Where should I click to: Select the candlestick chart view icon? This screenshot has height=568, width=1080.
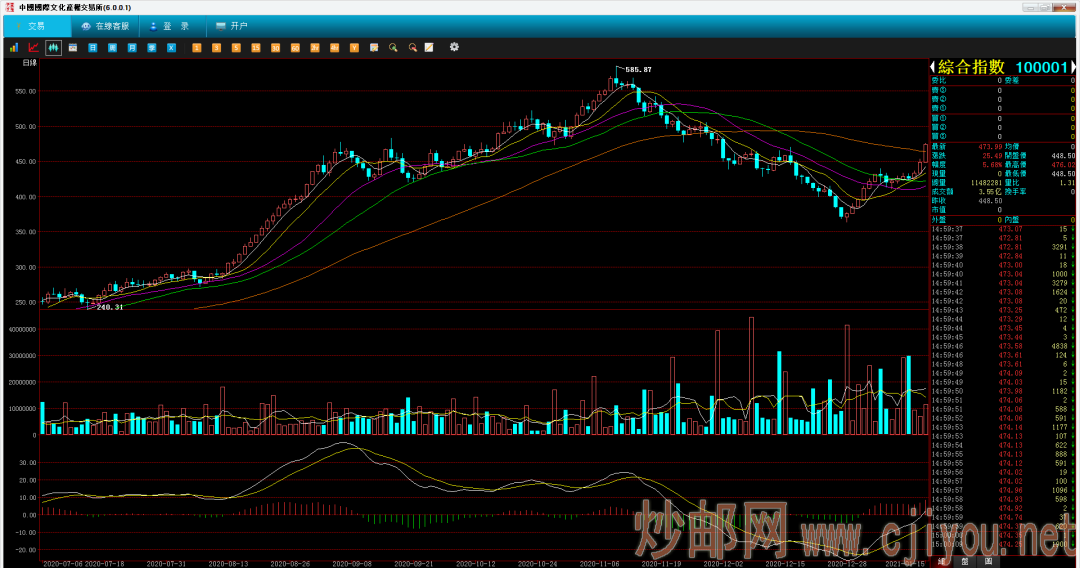tap(53, 48)
